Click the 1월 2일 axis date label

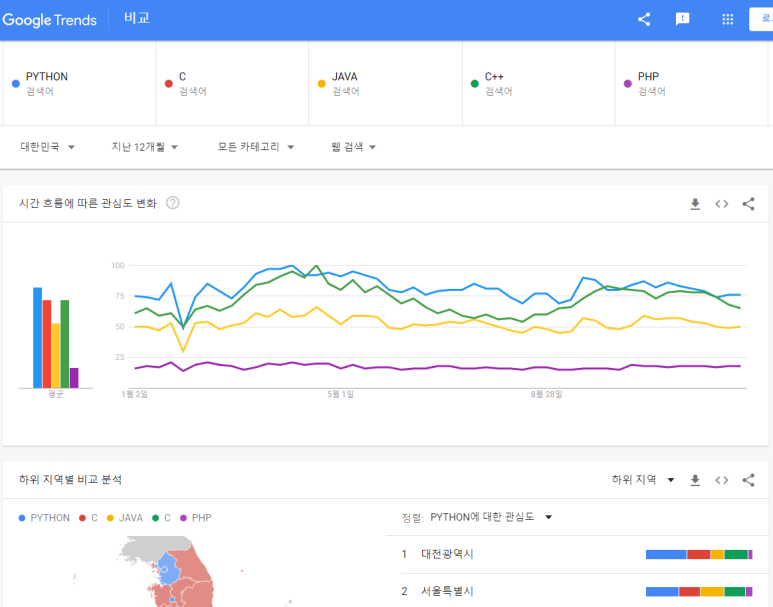(135, 394)
